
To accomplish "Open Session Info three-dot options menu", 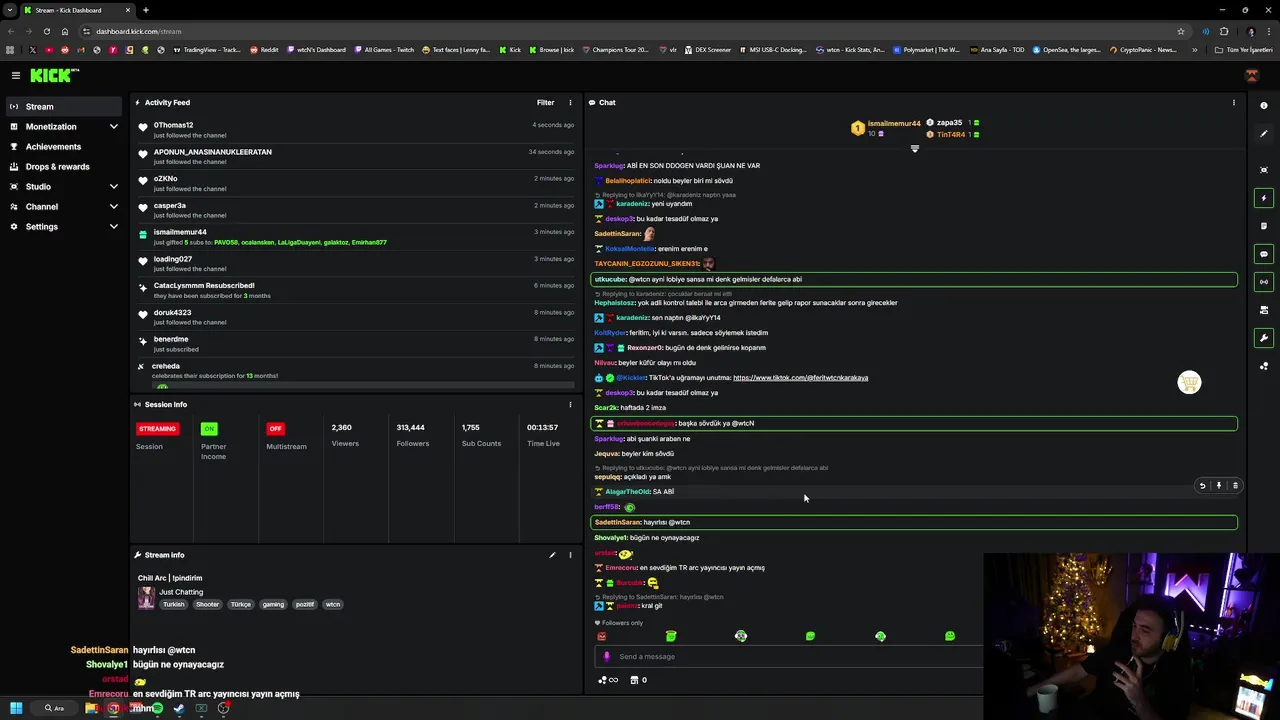I will pos(570,404).
